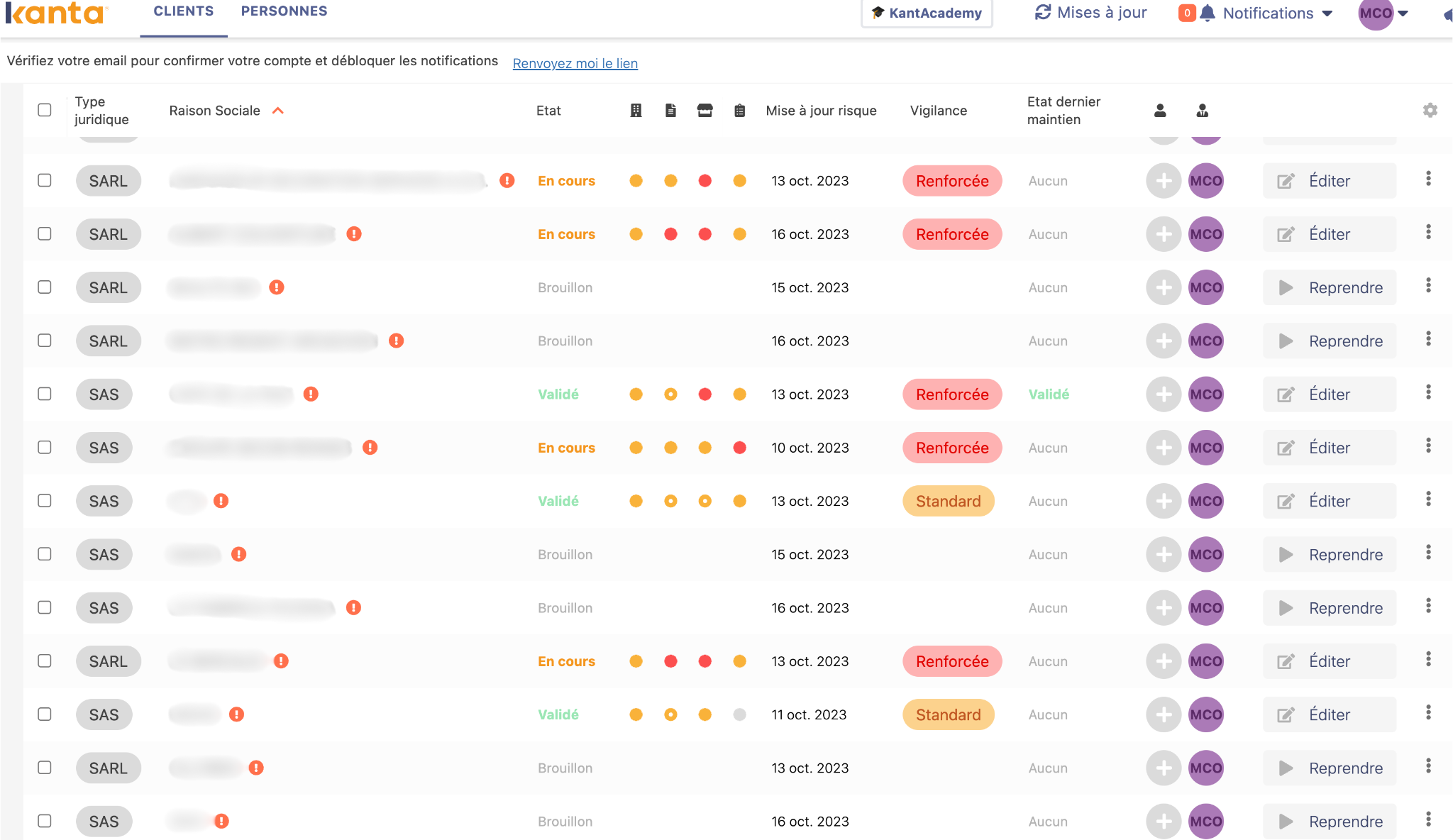Click the building icon column header
Screen dimensions: 1453x840
(636, 110)
